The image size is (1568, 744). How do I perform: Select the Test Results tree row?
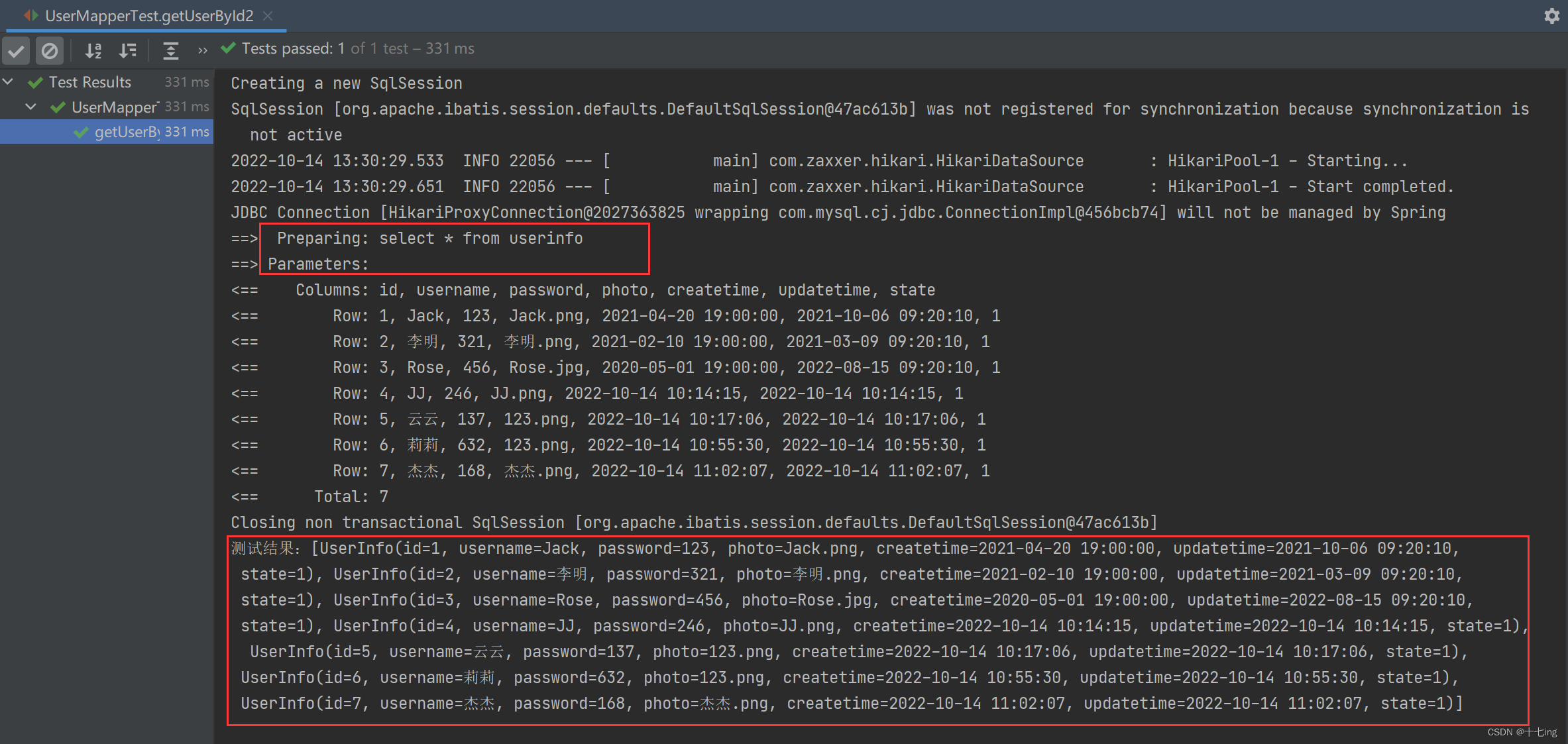(90, 82)
